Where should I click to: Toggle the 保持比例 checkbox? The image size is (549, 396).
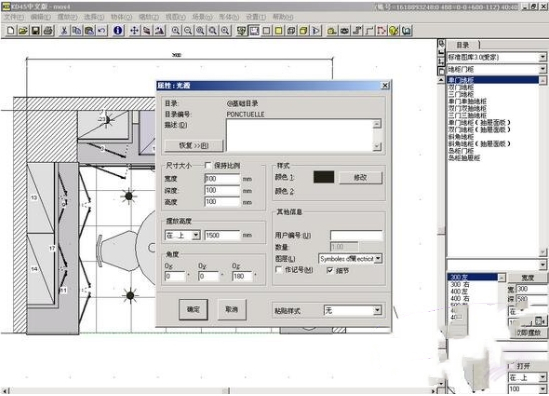208,165
